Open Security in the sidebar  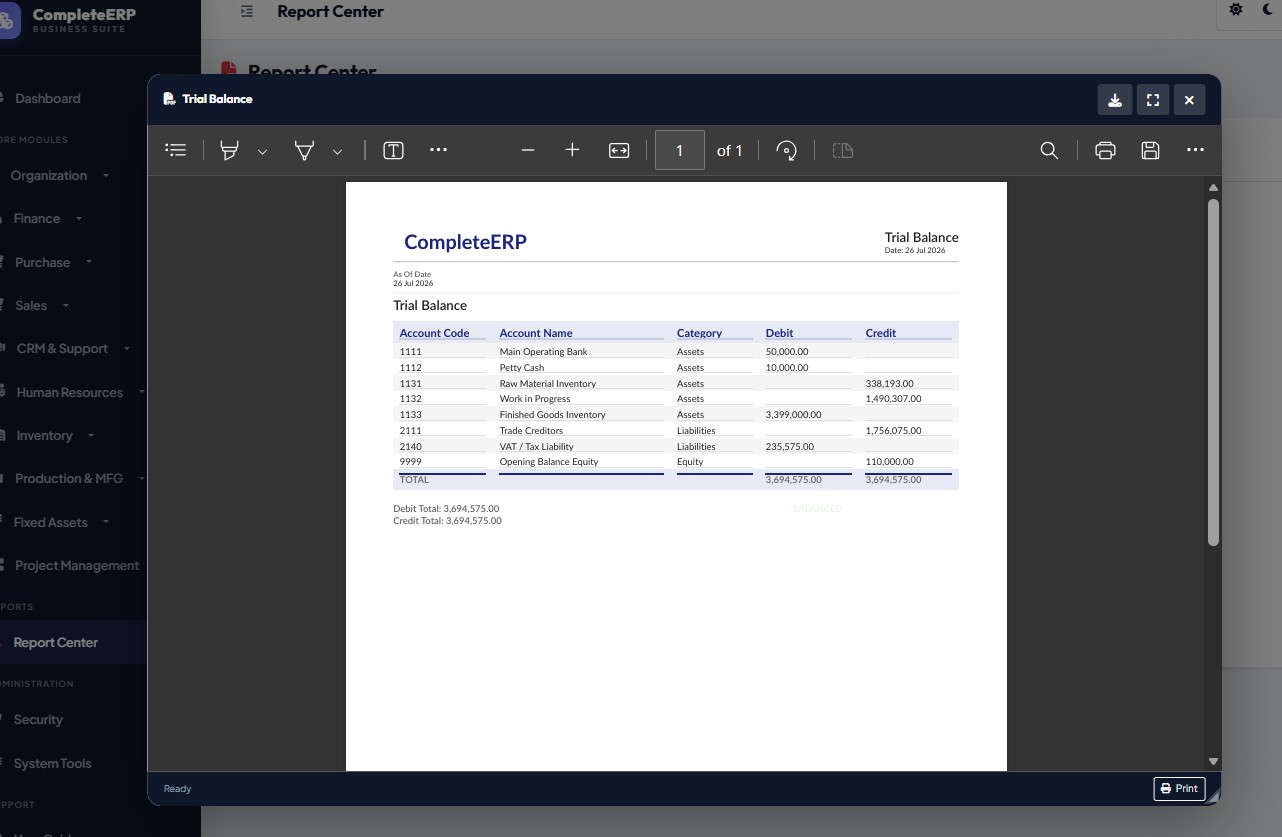point(38,719)
